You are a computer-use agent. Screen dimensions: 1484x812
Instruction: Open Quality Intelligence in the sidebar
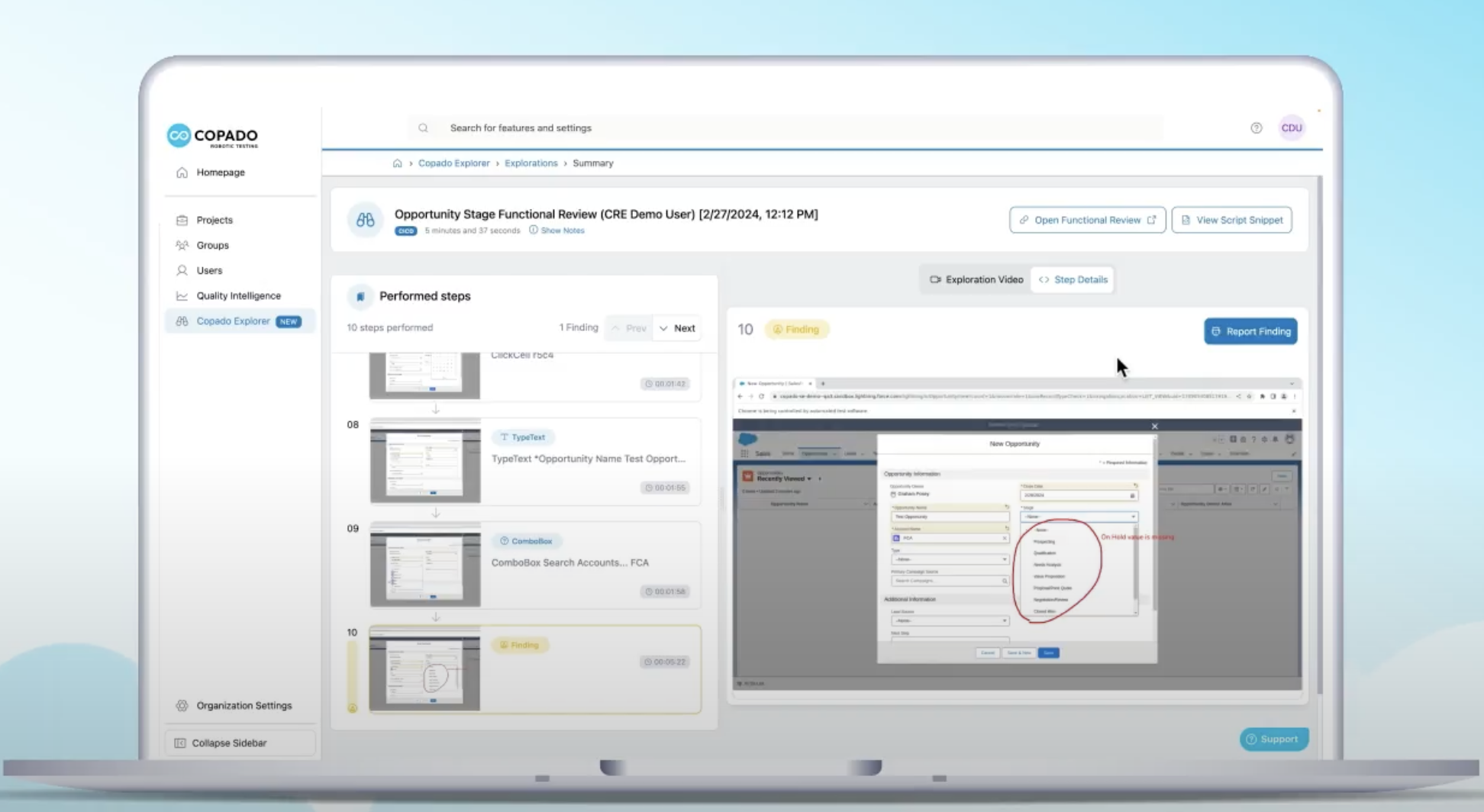coord(238,295)
